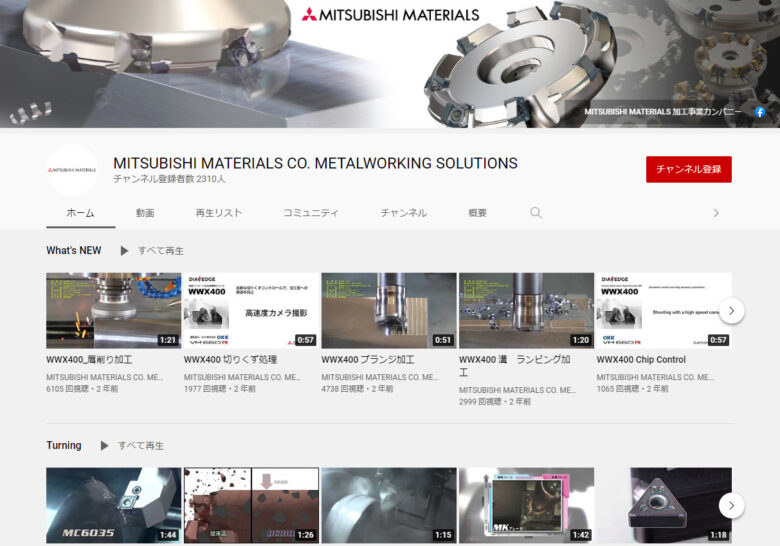Click すべて再生 next to What's NEW
Image resolution: width=780 pixels, height=546 pixels.
tap(161, 251)
